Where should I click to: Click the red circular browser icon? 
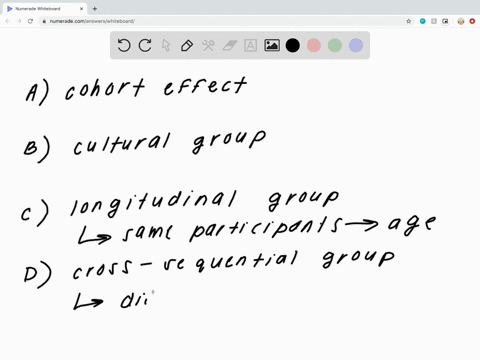(x=472, y=21)
